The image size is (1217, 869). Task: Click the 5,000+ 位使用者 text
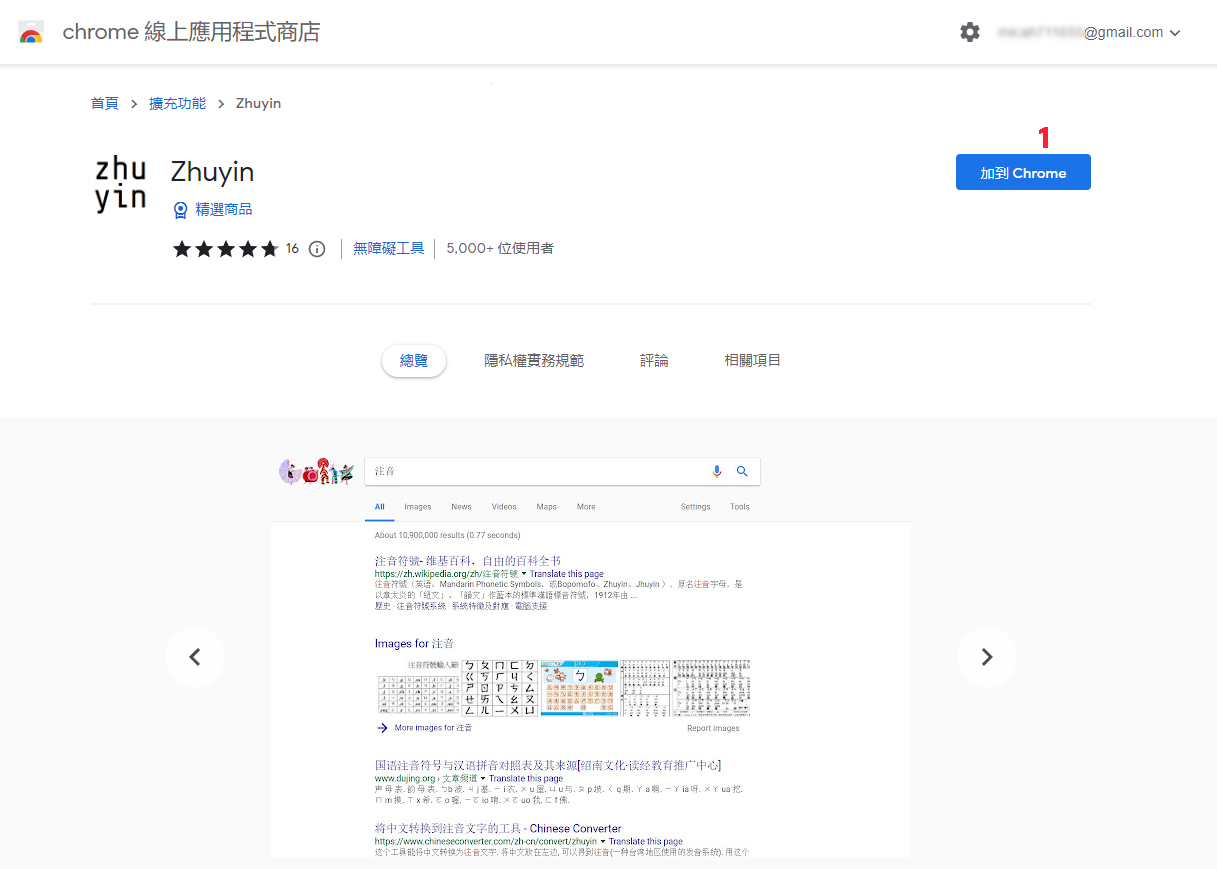(500, 248)
